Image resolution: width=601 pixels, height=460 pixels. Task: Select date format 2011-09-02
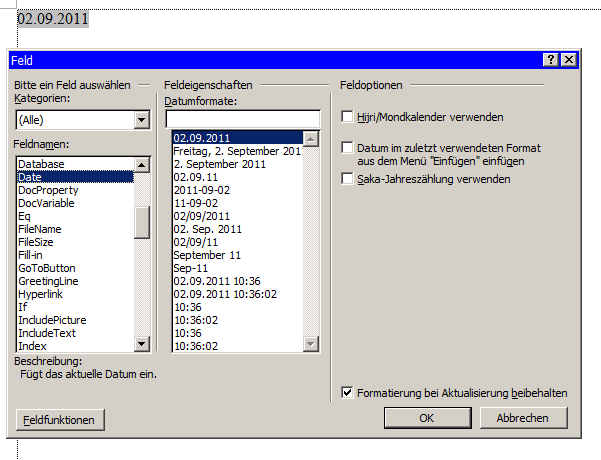[x=202, y=190]
